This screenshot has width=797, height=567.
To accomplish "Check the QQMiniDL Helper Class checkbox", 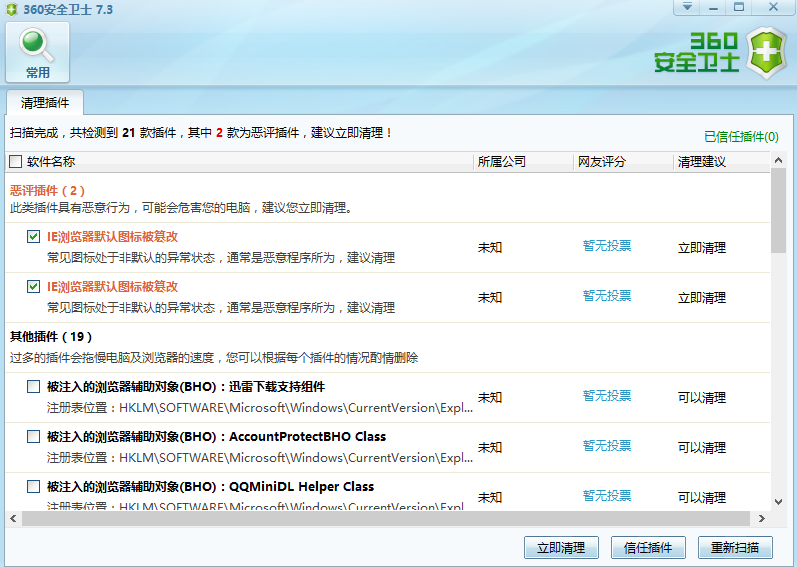I will click(34, 486).
